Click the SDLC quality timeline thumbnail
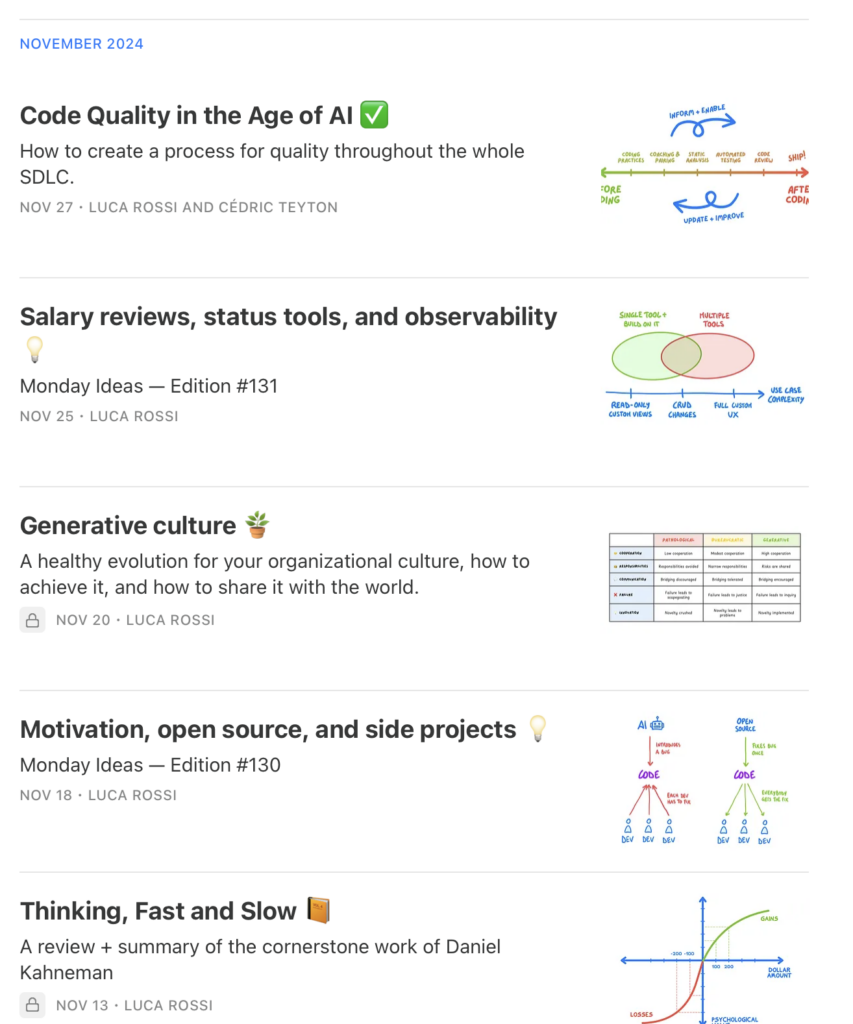 [x=704, y=165]
